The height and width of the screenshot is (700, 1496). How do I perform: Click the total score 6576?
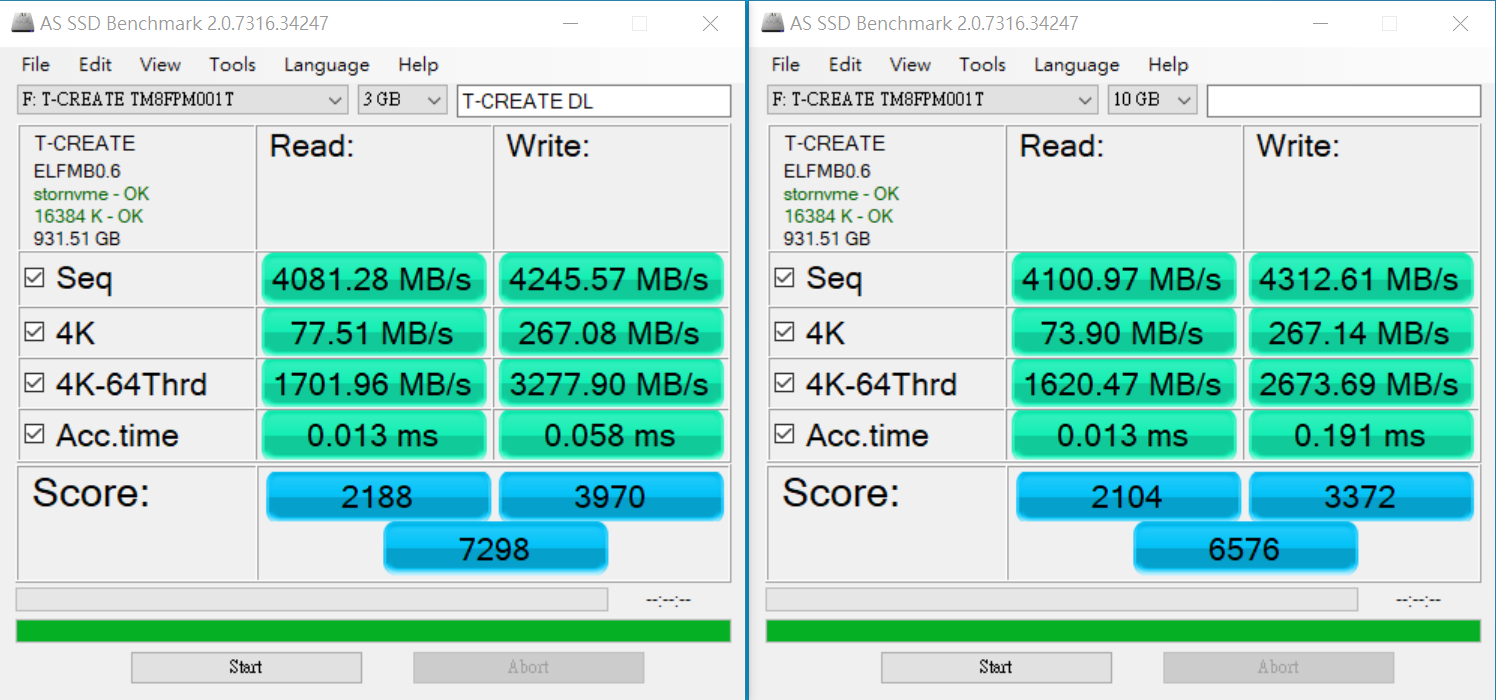pyautogui.click(x=1246, y=547)
